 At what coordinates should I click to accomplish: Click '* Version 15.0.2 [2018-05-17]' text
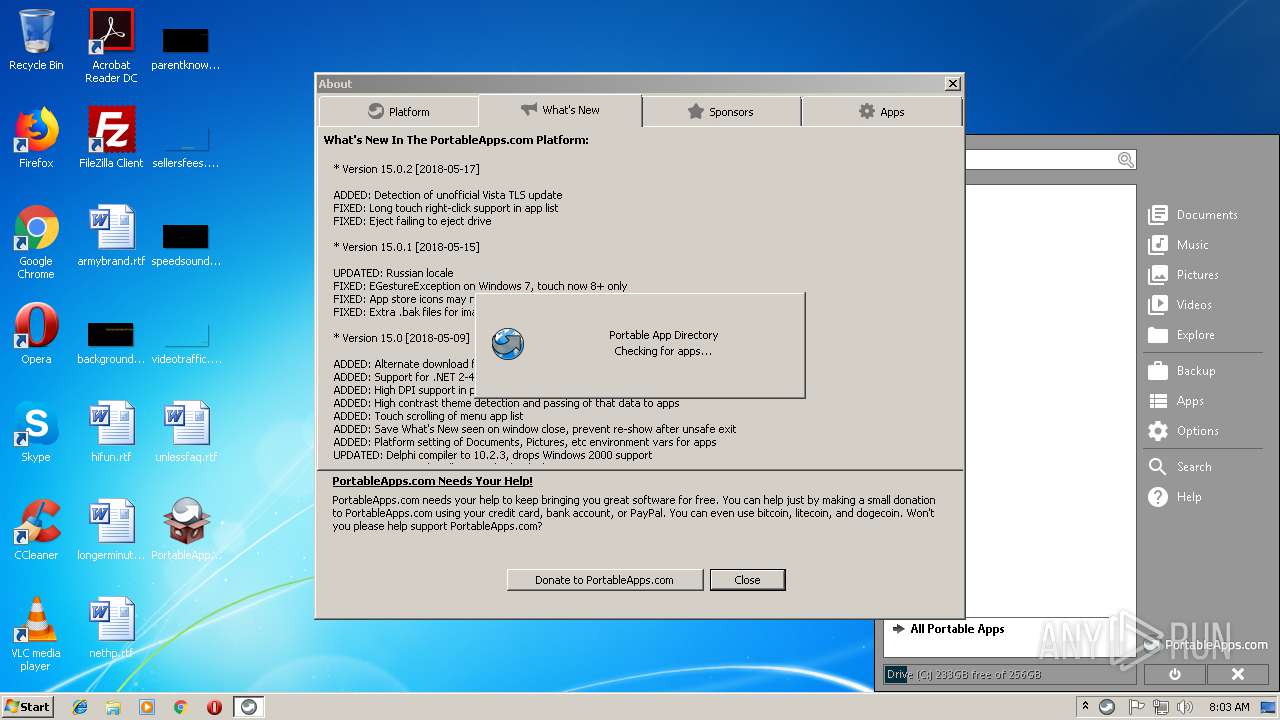[406, 169]
